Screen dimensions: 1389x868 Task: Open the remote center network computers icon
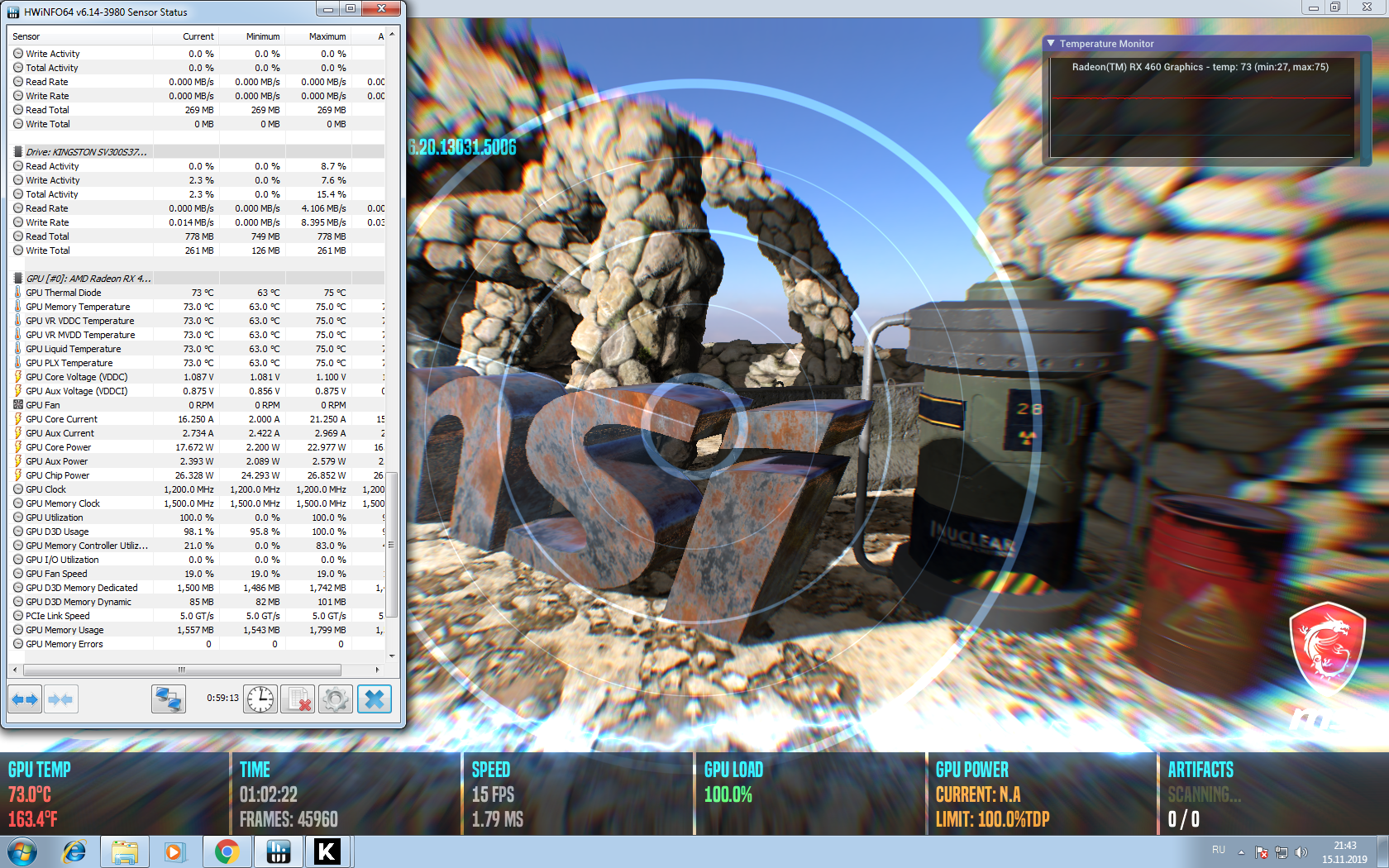[x=169, y=699]
